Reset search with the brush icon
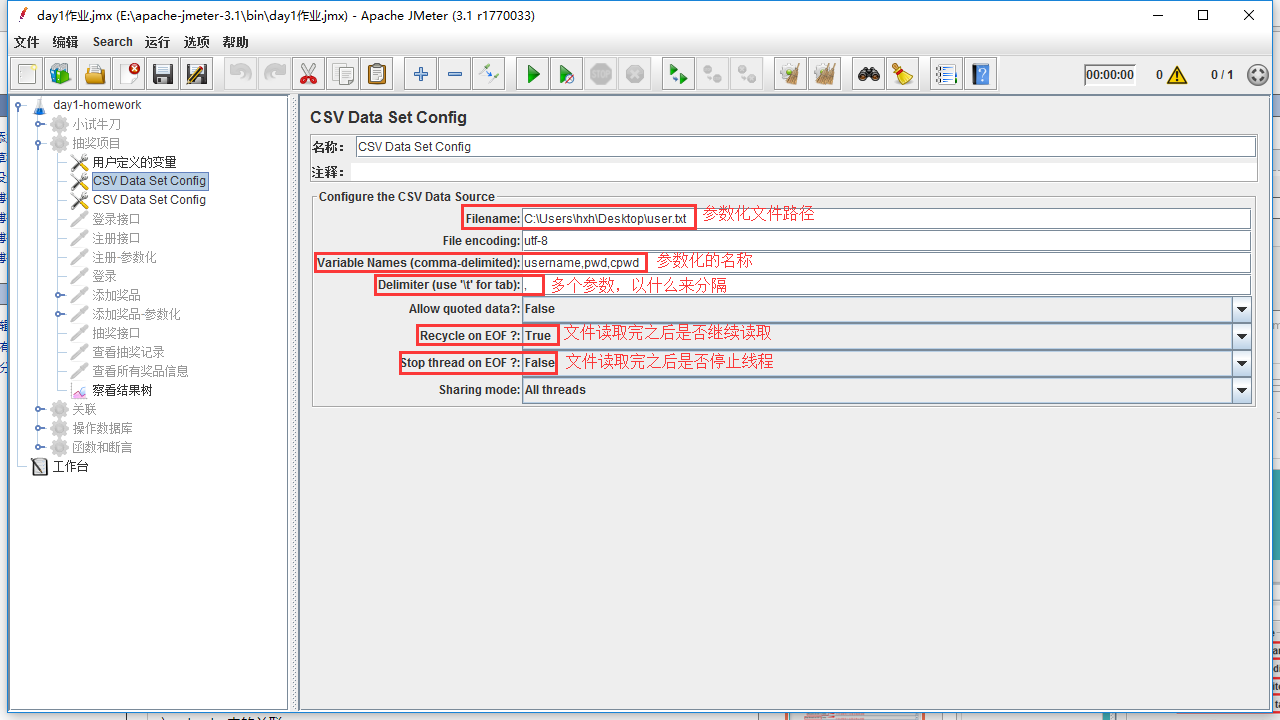Image resolution: width=1280 pixels, height=720 pixels. (x=902, y=74)
